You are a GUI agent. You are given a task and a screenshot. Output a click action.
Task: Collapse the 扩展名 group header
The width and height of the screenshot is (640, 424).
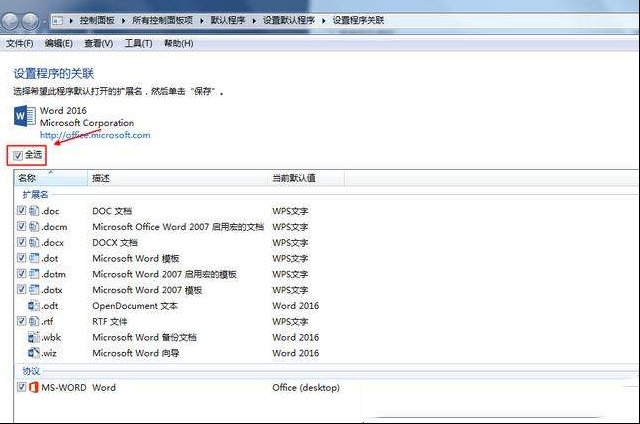pyautogui.click(x=35, y=195)
